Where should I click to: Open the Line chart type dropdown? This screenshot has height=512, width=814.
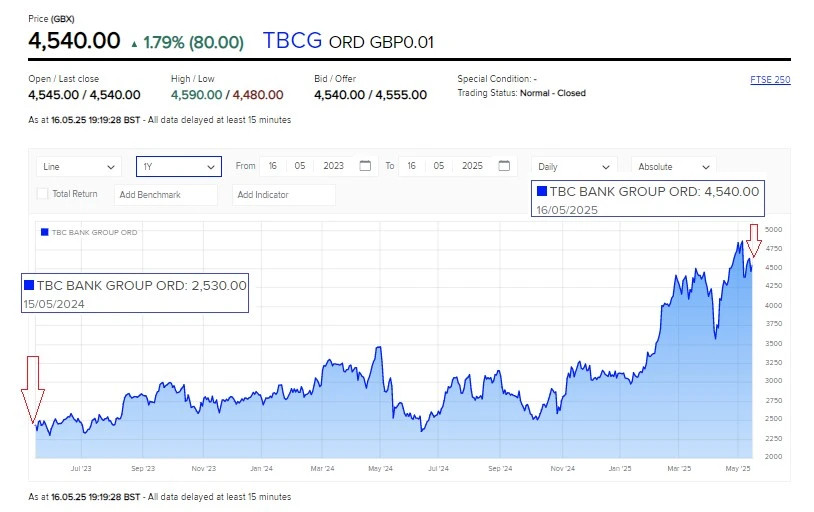click(x=79, y=167)
